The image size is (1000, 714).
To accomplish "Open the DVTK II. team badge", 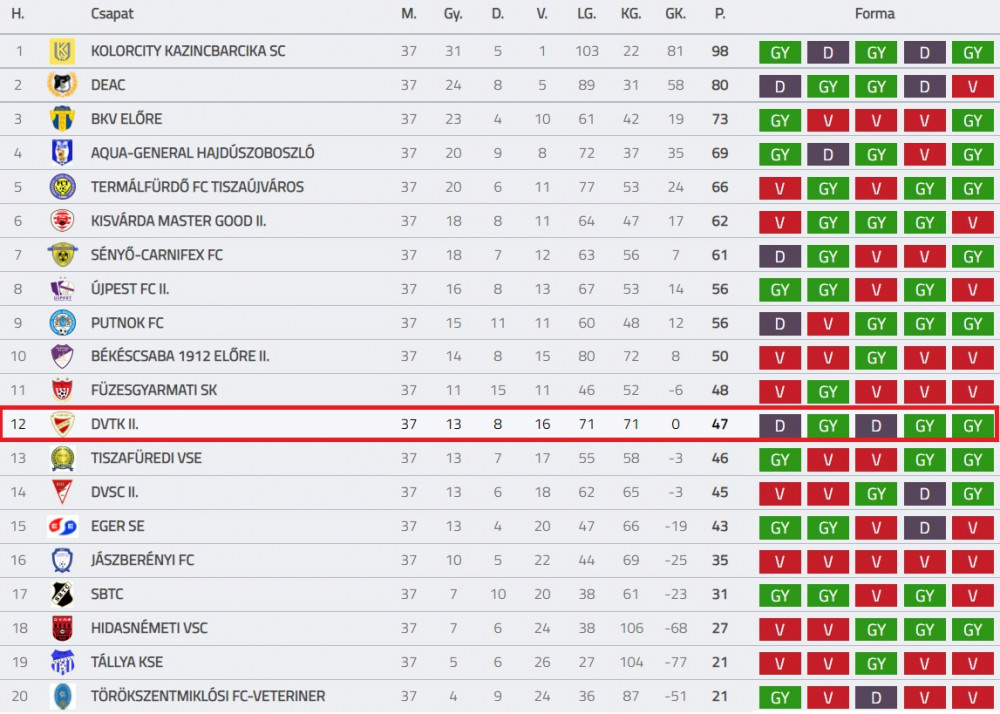I will point(62,424).
